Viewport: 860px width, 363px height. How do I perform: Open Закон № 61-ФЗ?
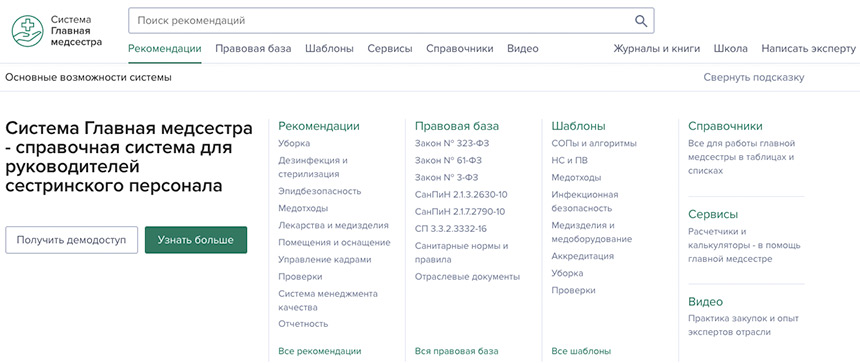pos(448,160)
